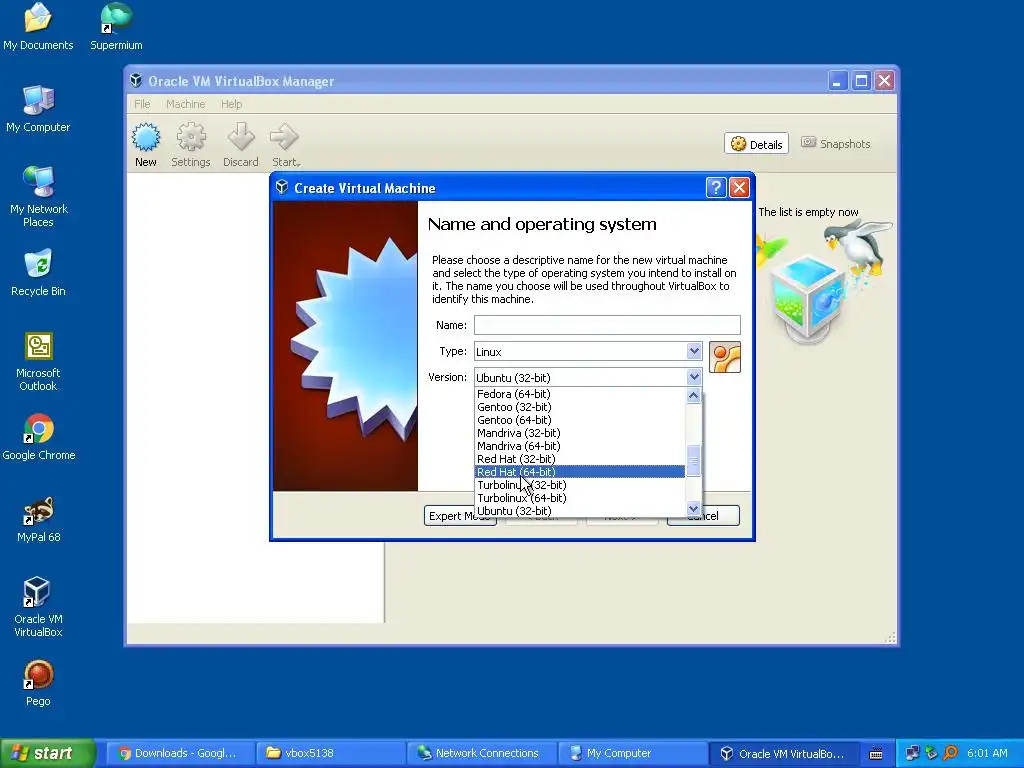This screenshot has height=768, width=1024.
Task: Click the version list scroll down arrow
Action: pos(694,508)
